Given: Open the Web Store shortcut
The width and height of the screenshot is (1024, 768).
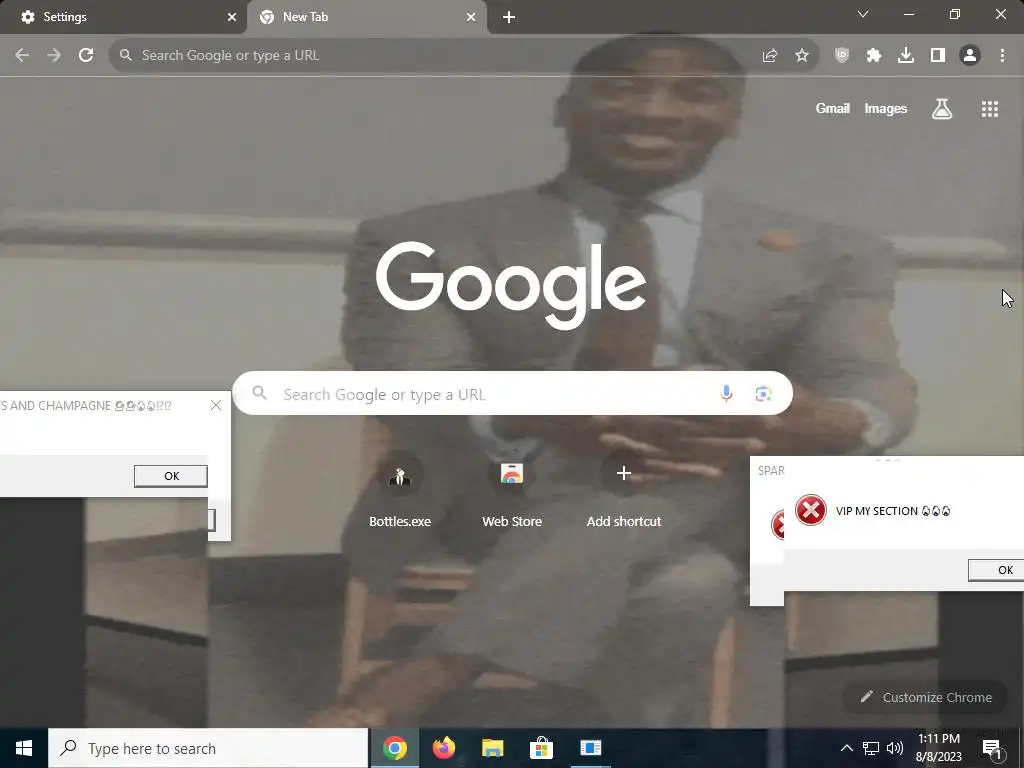Looking at the screenshot, I should click(x=512, y=491).
